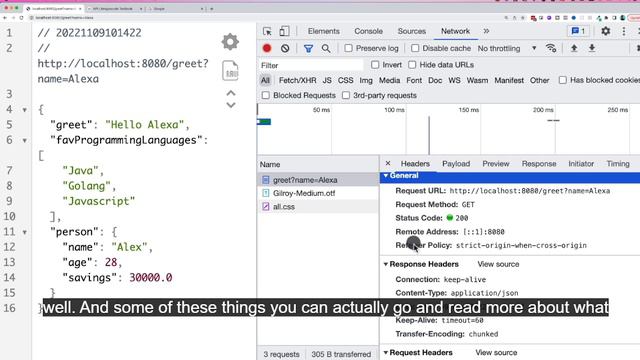The height and width of the screenshot is (360, 640).
Task: Filter requests by Doc type
Action: [435, 80]
